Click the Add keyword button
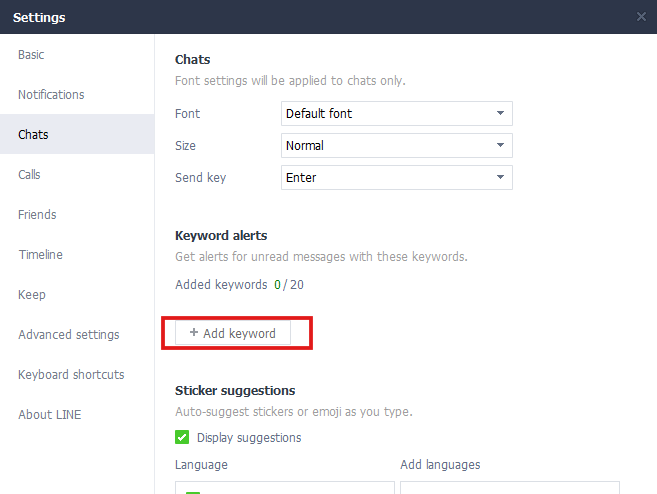Image resolution: width=657 pixels, height=494 pixels. [x=233, y=333]
